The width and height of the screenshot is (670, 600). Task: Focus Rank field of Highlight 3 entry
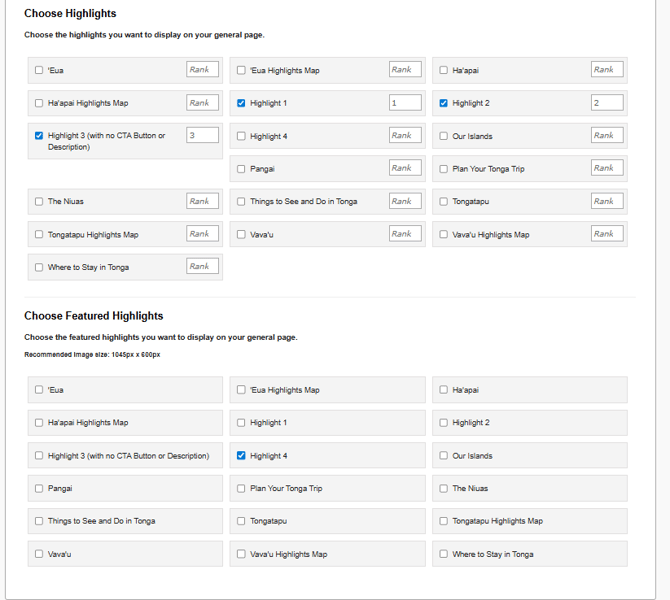202,136
